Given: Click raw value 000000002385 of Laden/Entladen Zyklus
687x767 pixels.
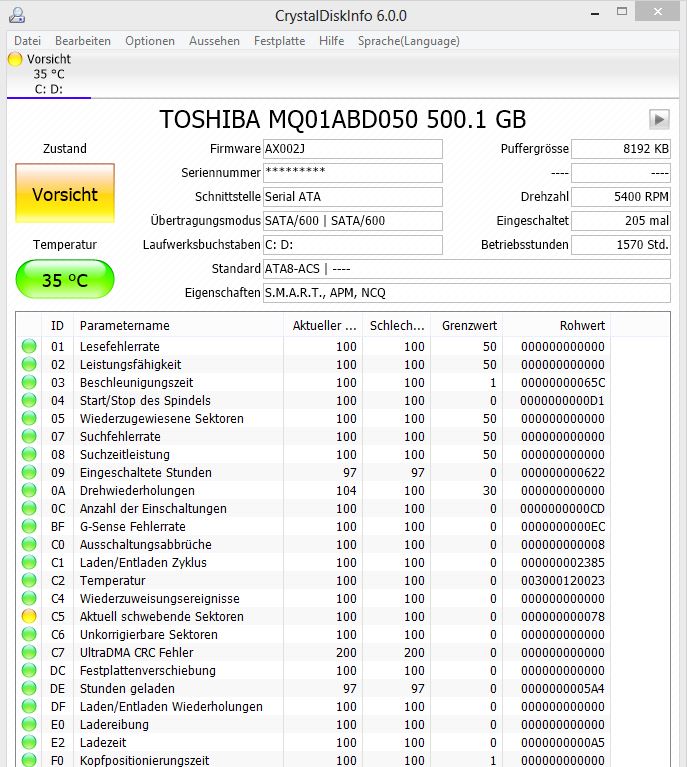Looking at the screenshot, I should pyautogui.click(x=563, y=563).
